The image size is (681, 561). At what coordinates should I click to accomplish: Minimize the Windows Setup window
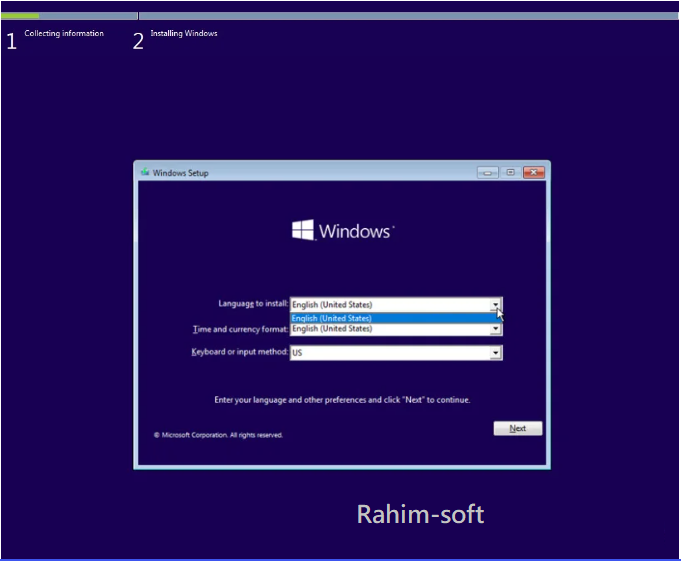coord(487,172)
